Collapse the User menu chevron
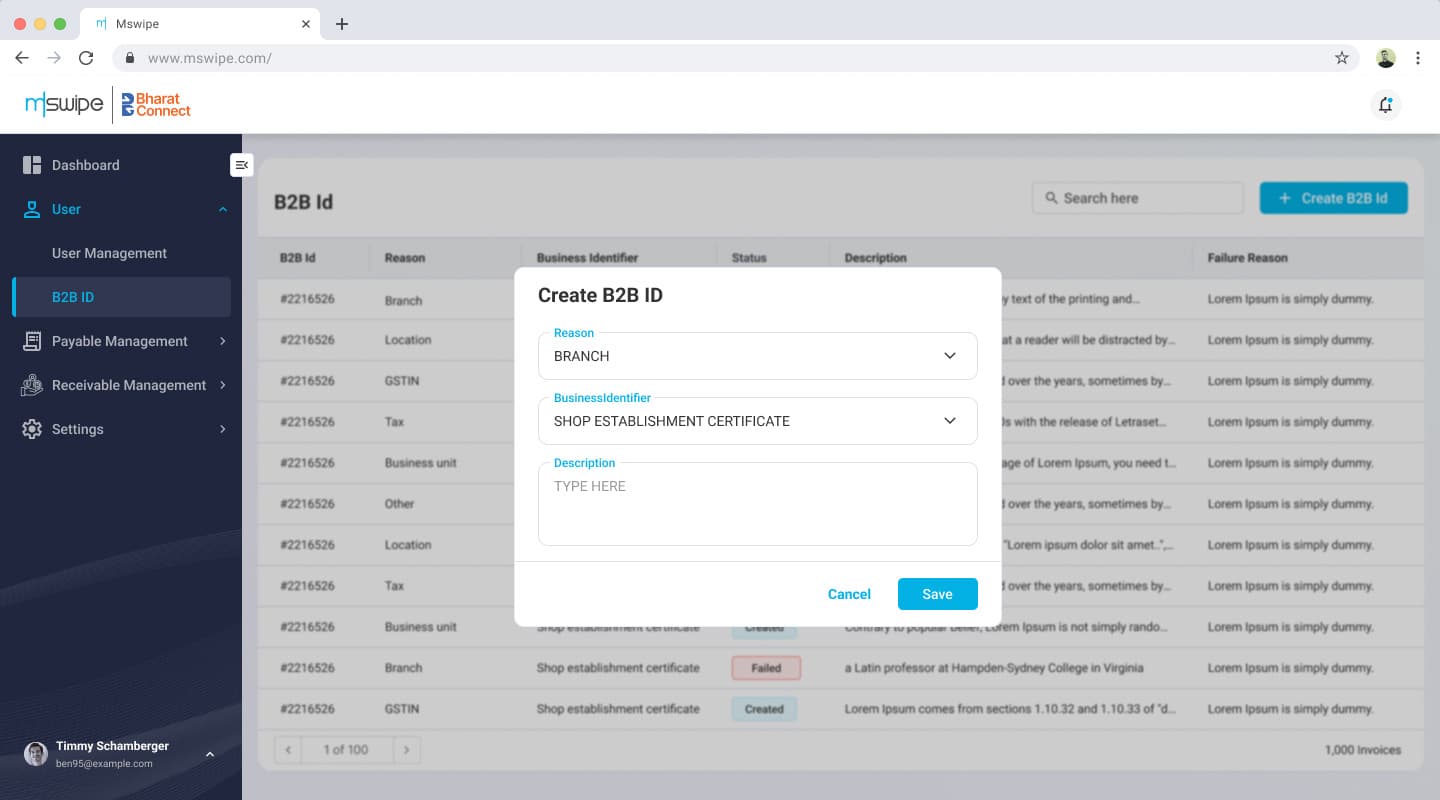Screen dimensions: 1440x800 (223, 209)
